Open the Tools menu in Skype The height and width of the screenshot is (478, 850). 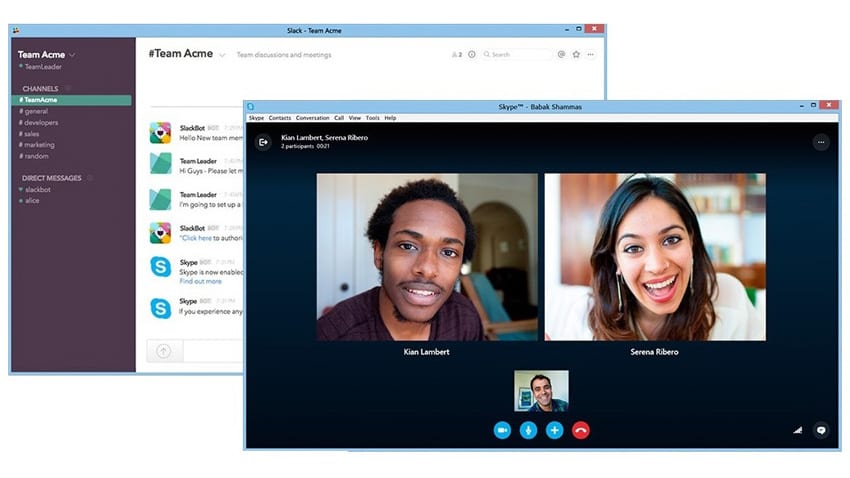(372, 118)
